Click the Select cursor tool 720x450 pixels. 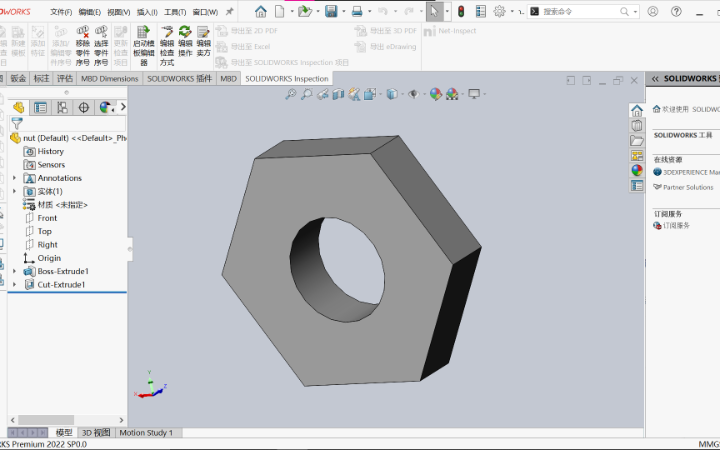[x=434, y=11]
